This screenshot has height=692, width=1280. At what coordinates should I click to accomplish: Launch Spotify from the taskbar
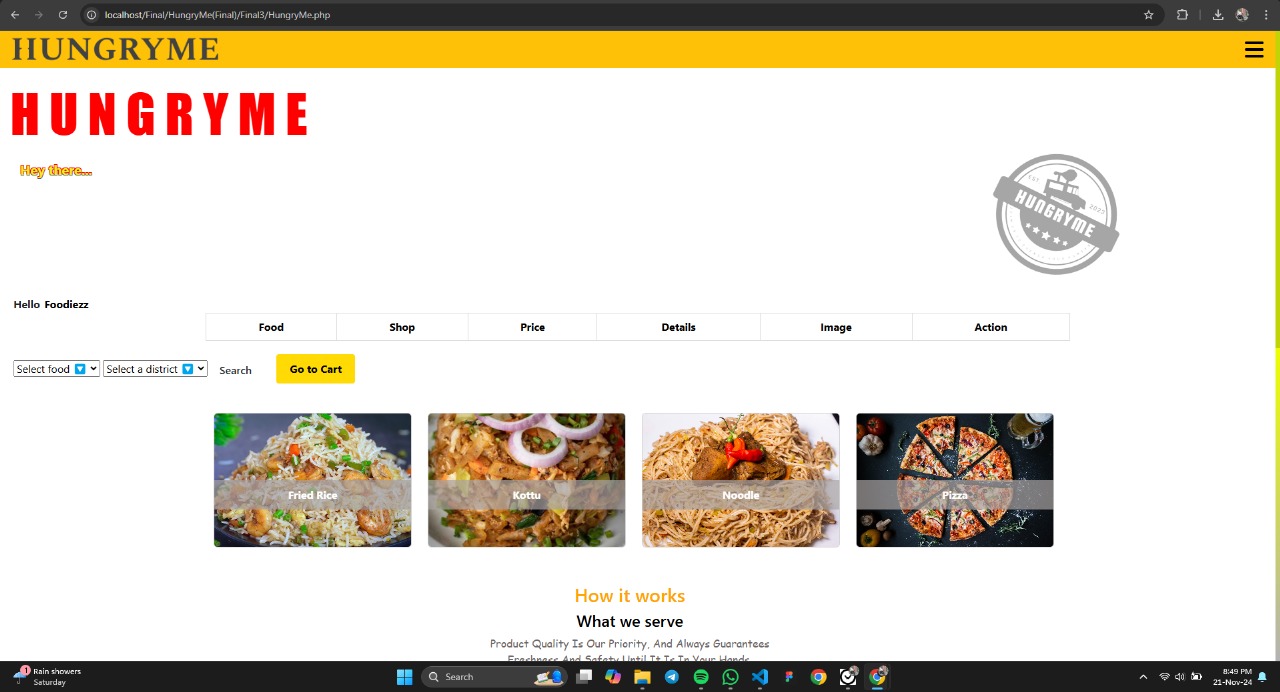click(x=701, y=677)
